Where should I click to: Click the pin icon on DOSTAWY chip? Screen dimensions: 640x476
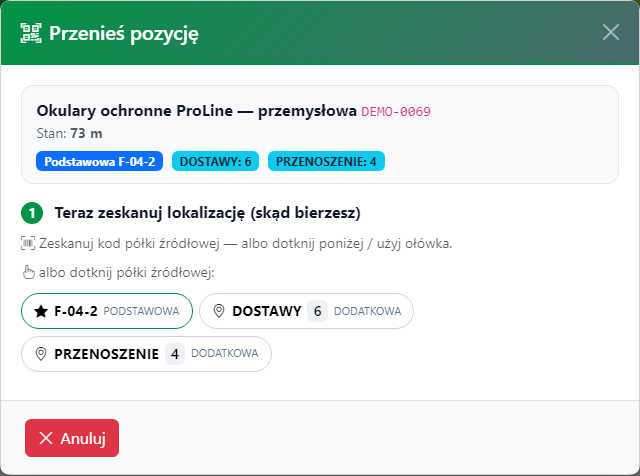point(219,311)
